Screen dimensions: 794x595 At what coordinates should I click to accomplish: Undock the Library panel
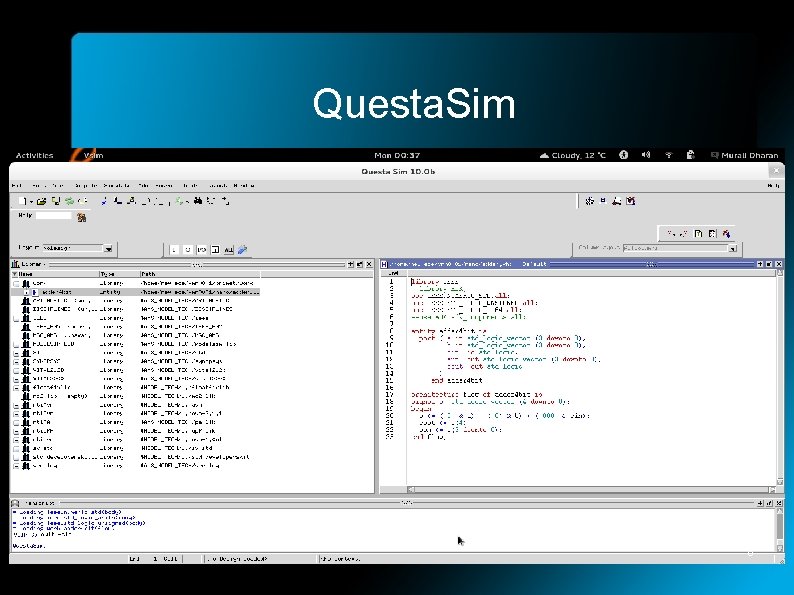point(360,264)
